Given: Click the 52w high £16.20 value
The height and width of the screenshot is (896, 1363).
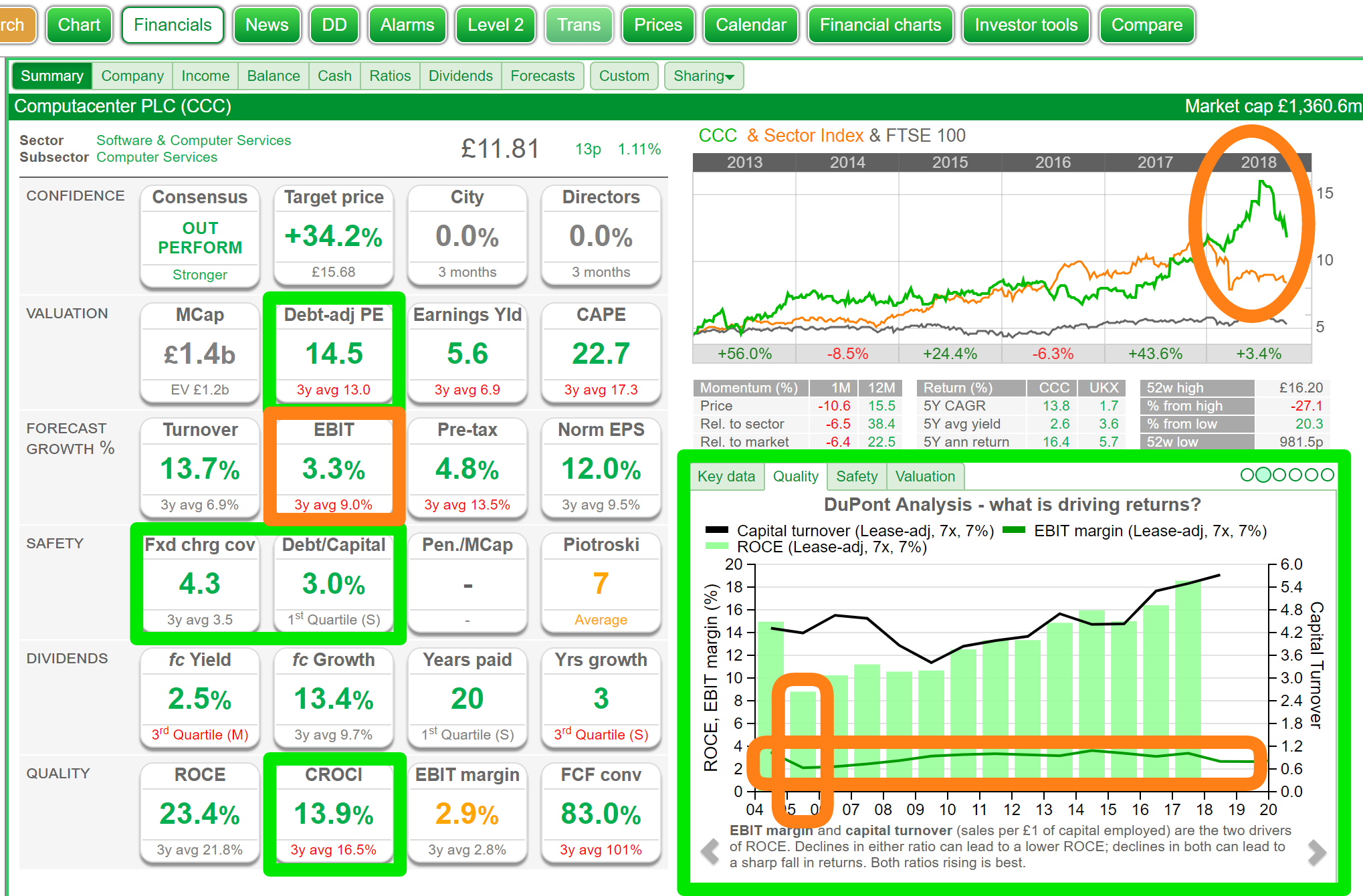Looking at the screenshot, I should pos(1301,388).
